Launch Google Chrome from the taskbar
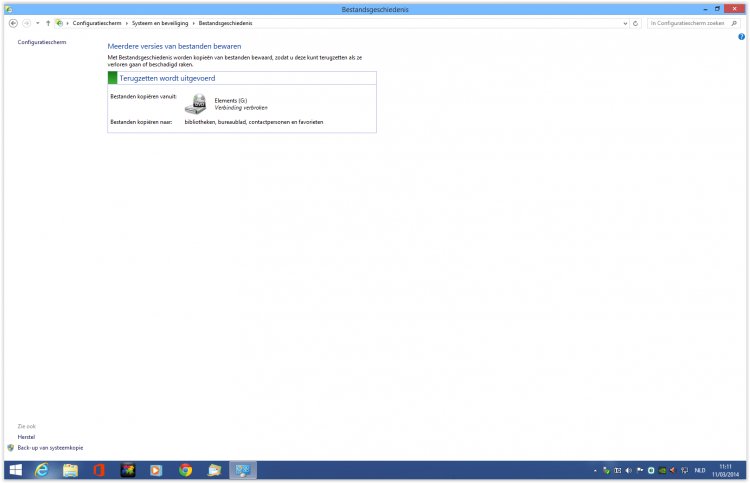Viewport: 750px width, 483px height. [x=186, y=470]
